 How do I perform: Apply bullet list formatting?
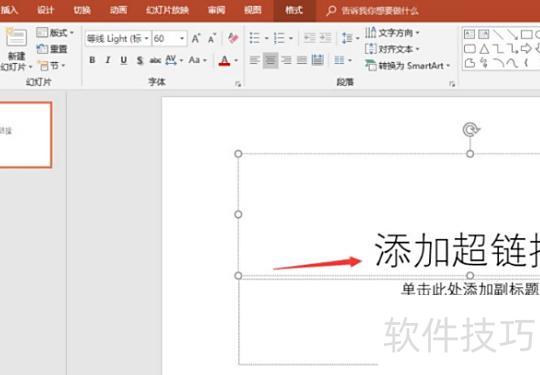coord(255,38)
